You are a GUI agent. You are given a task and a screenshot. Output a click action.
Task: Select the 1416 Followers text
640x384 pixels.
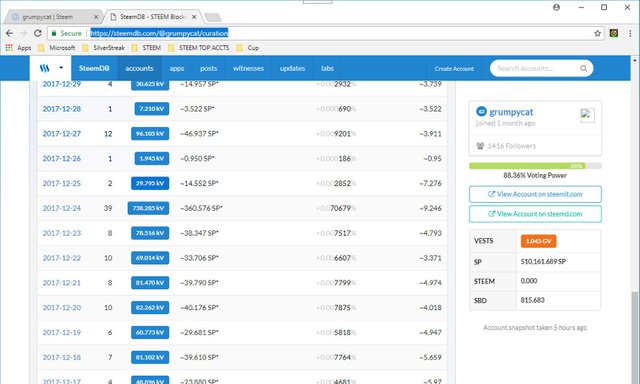point(512,146)
